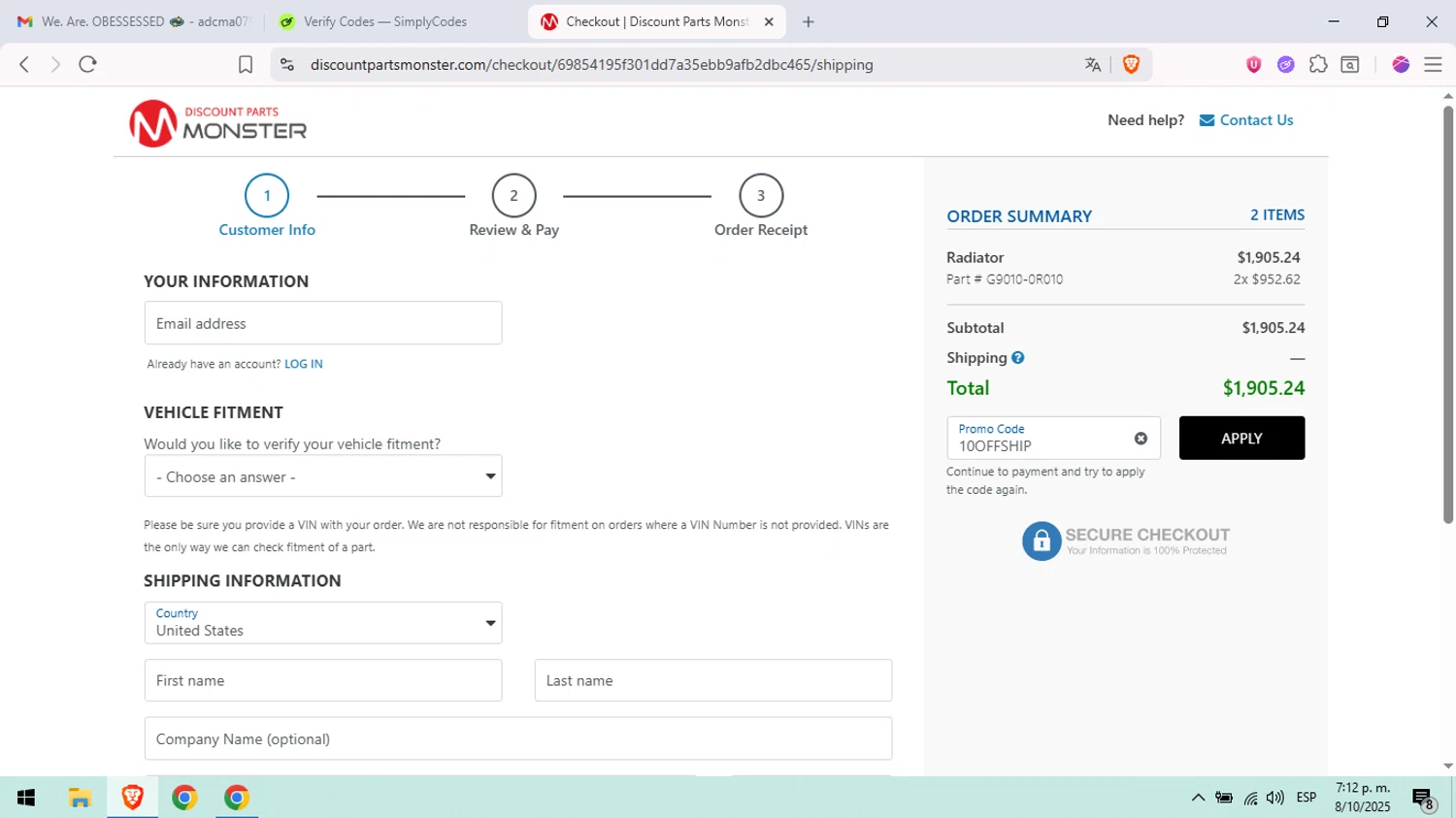Click the Brave Shields lion icon in address bar
Viewport: 1456px width, 818px height.
tap(1131, 64)
